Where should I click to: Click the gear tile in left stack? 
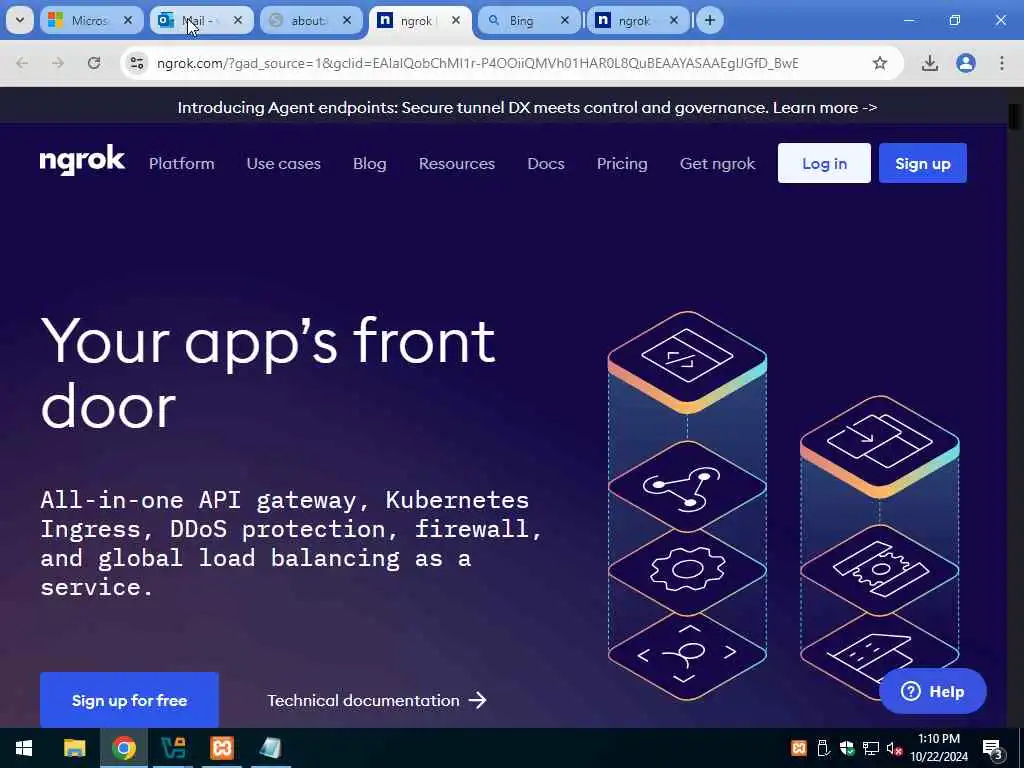[687, 570]
